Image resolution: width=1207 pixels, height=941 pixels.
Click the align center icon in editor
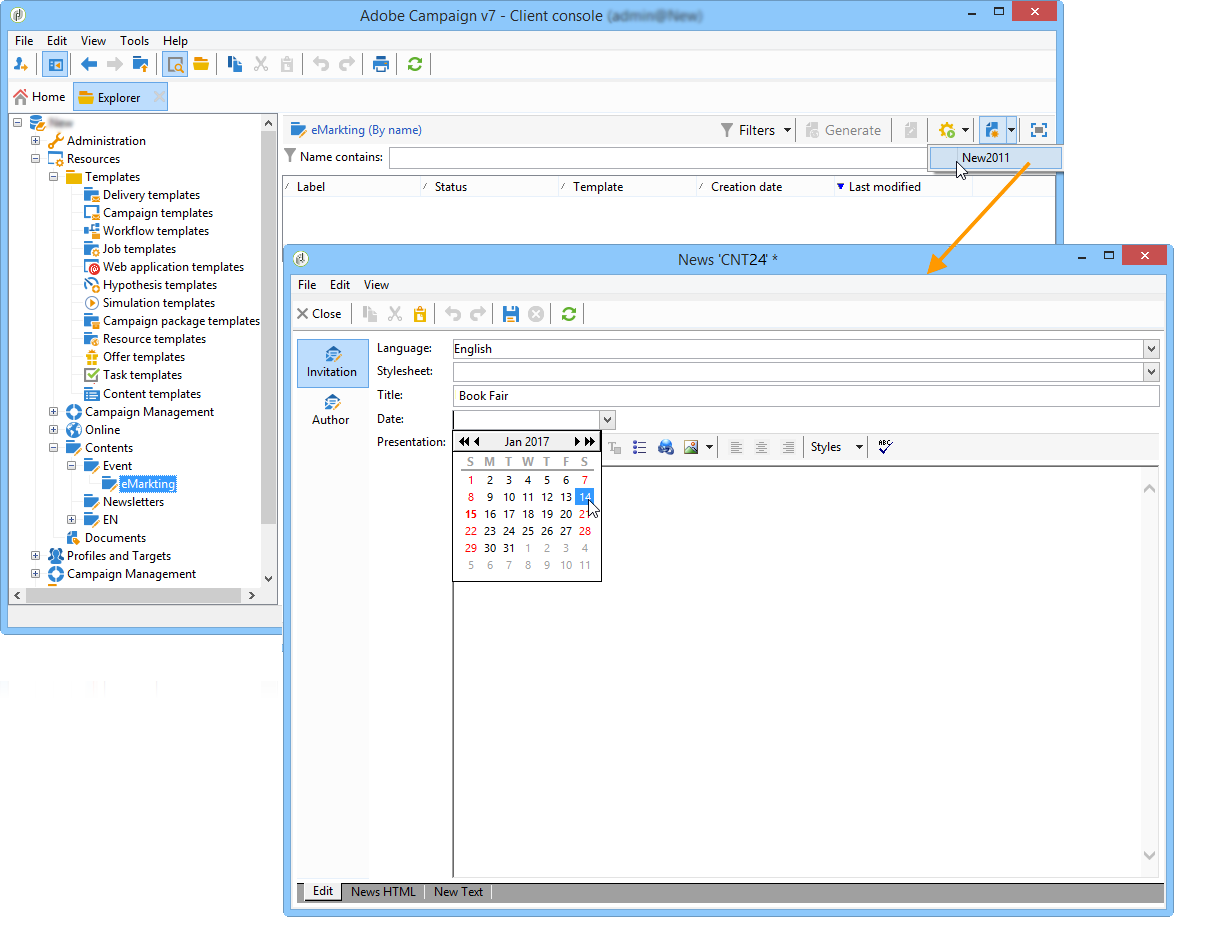(x=762, y=447)
